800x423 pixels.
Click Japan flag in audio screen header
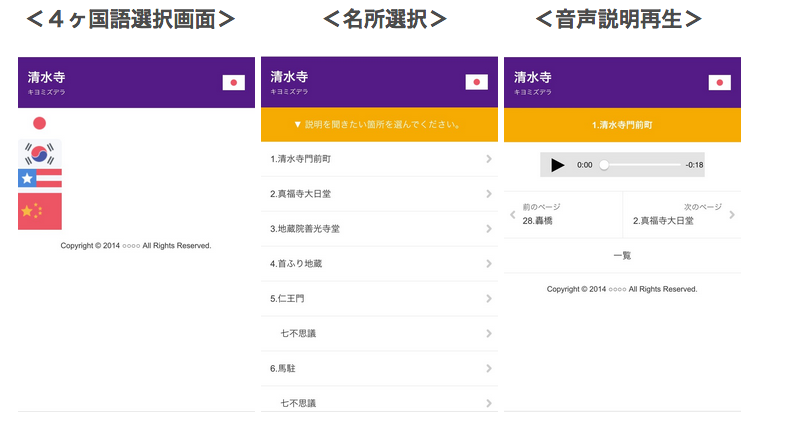pos(719,82)
